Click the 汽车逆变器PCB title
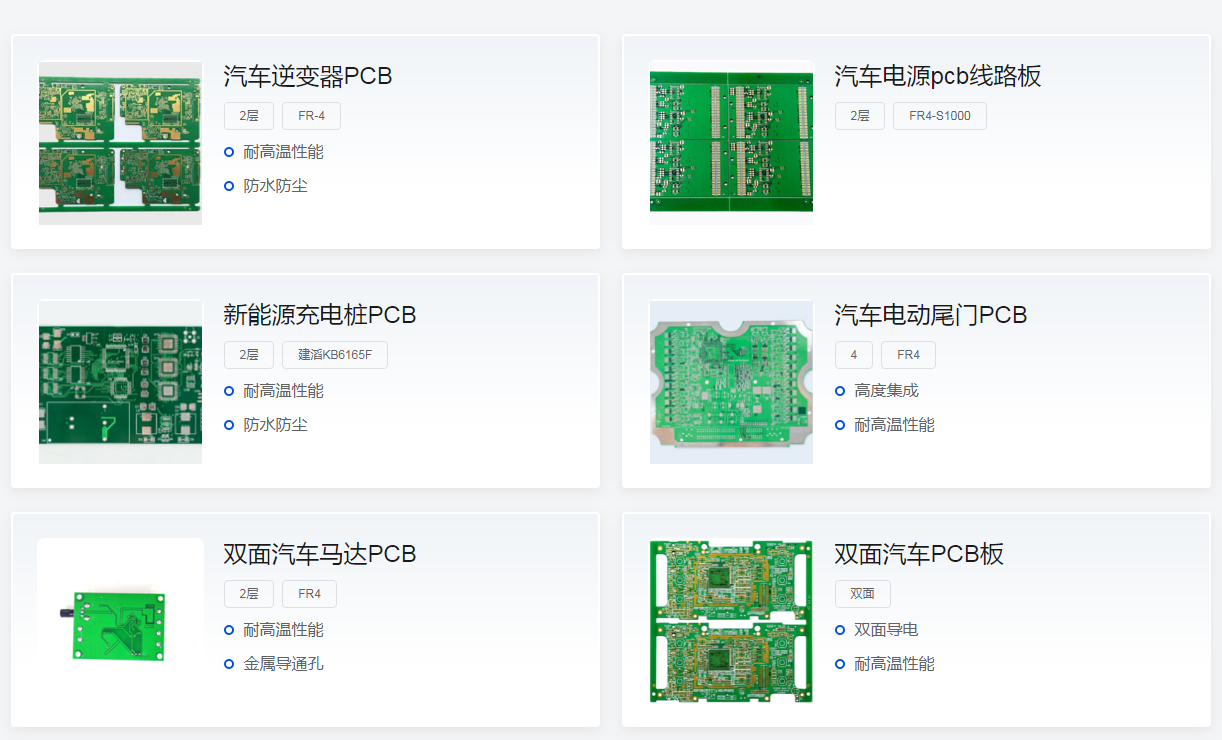Screen dimensions: 1222x740 click(x=308, y=76)
